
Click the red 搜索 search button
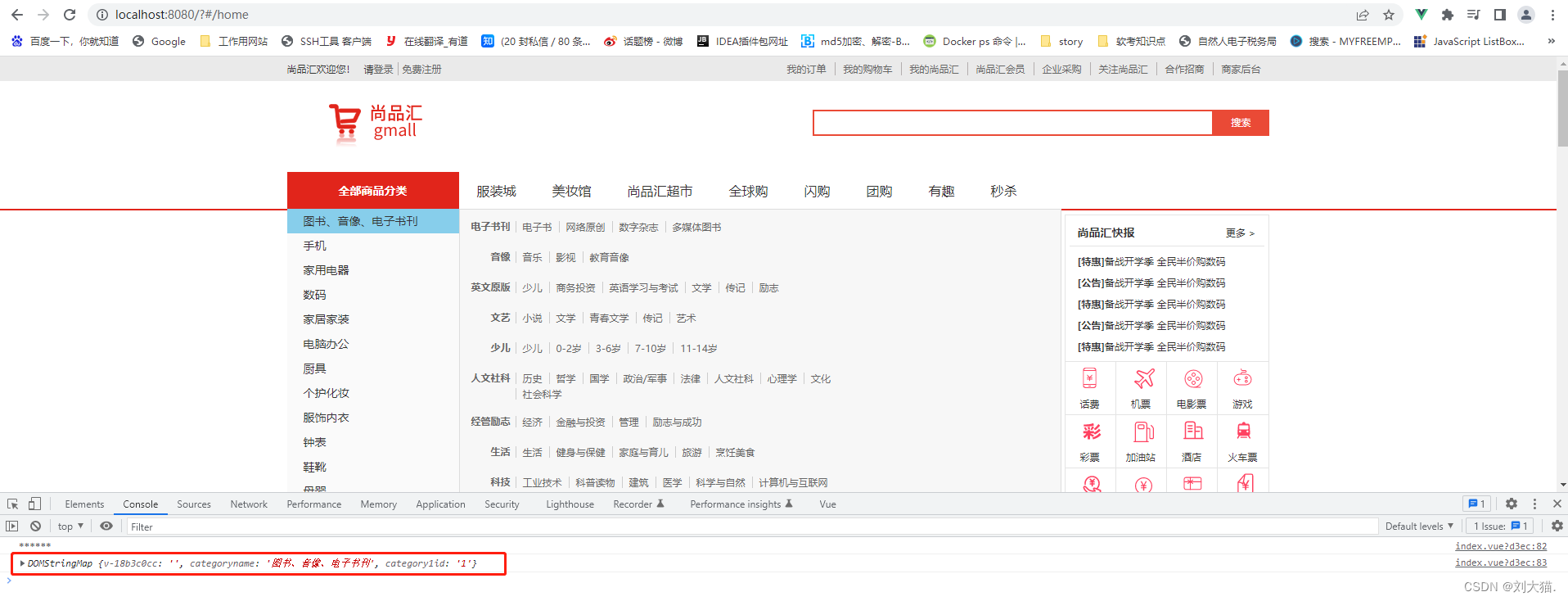point(1241,123)
